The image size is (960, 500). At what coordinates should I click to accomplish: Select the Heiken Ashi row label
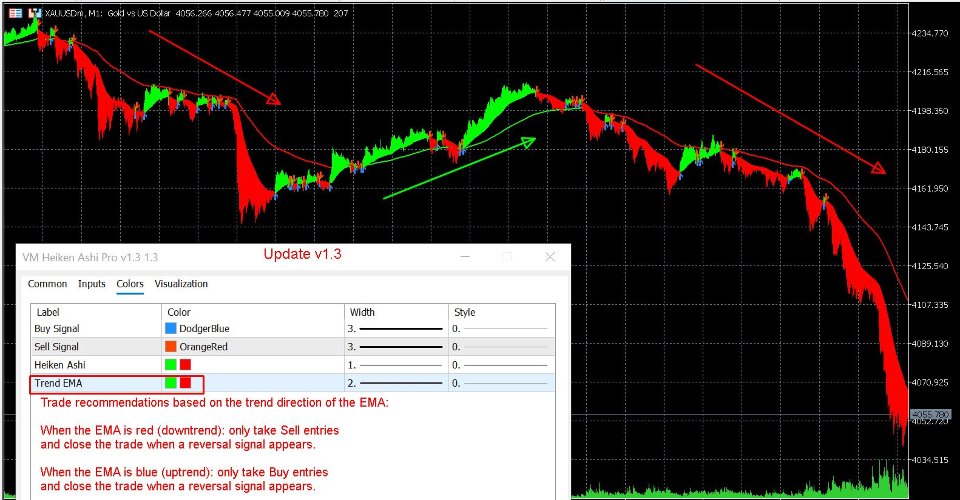click(x=60, y=365)
